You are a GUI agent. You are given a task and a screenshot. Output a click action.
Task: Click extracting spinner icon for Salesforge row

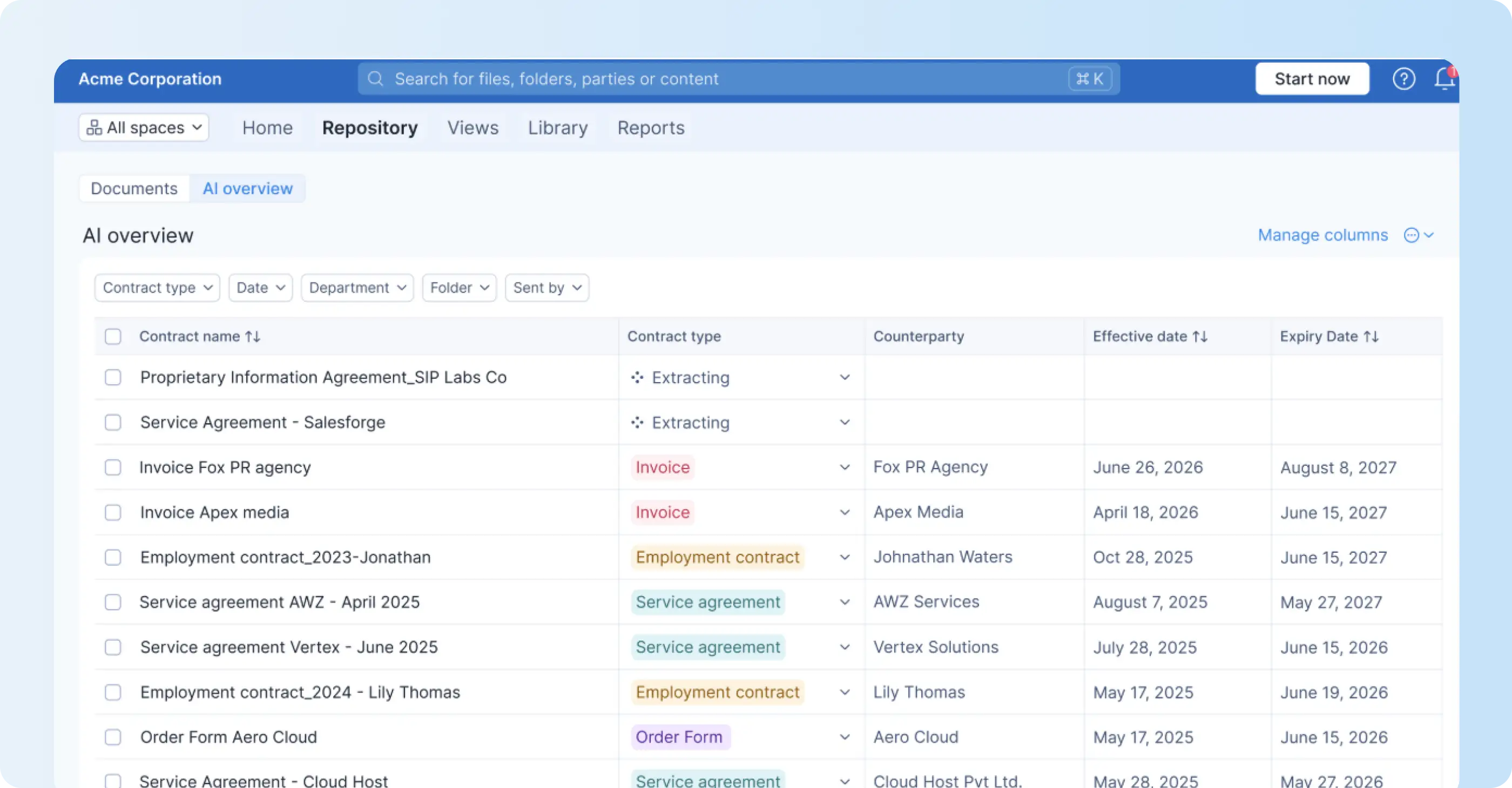coord(637,423)
